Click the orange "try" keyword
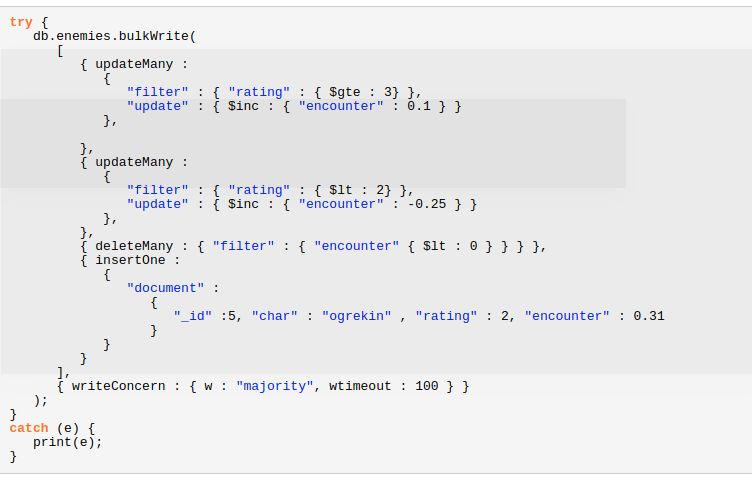This screenshot has height=479, width=752. 21,21
